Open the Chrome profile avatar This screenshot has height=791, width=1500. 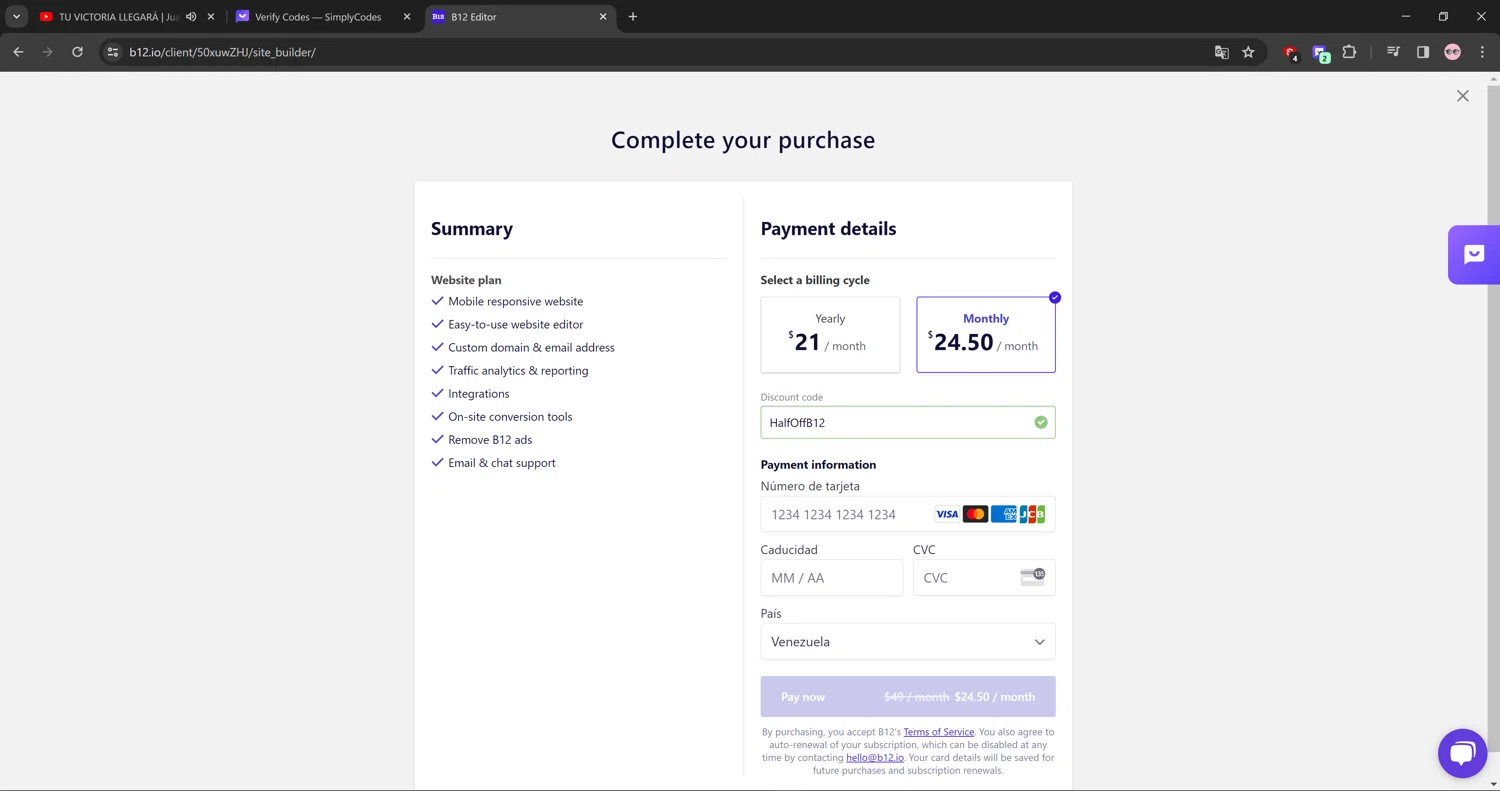(1453, 52)
